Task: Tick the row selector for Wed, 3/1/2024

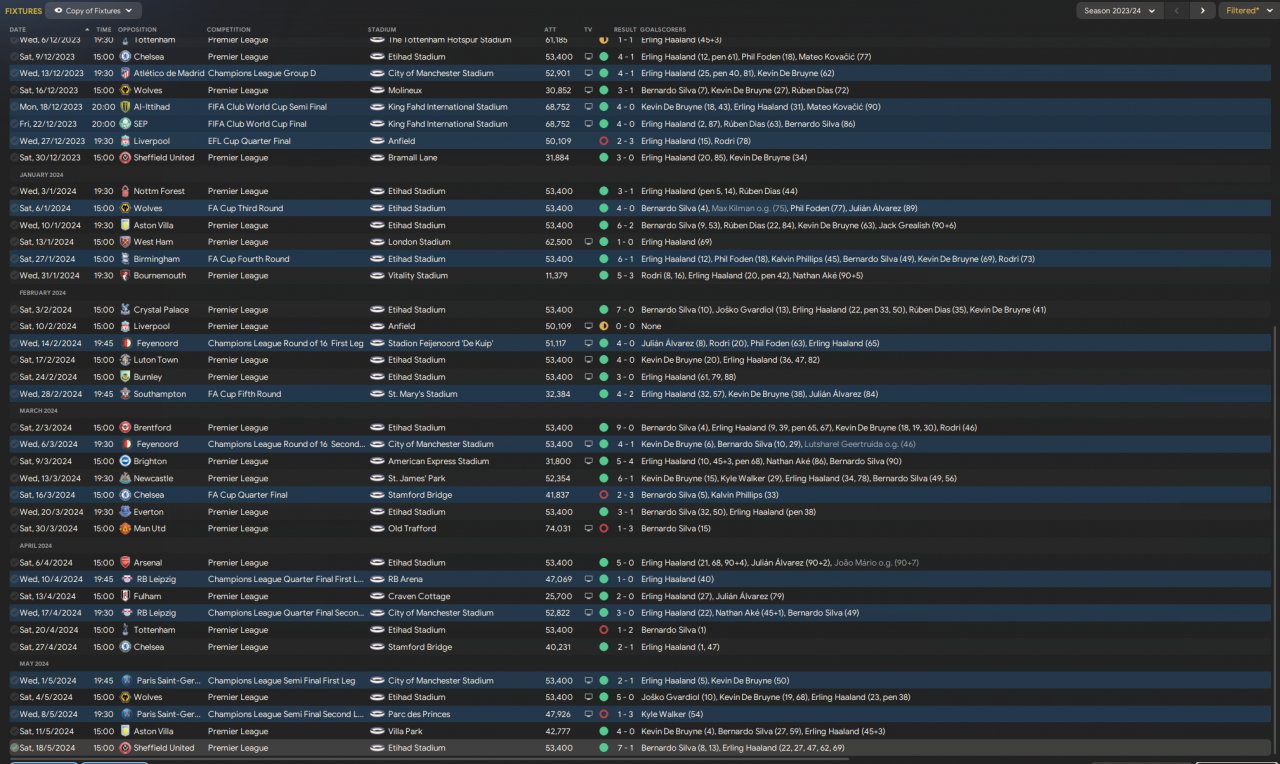Action: click(x=14, y=191)
